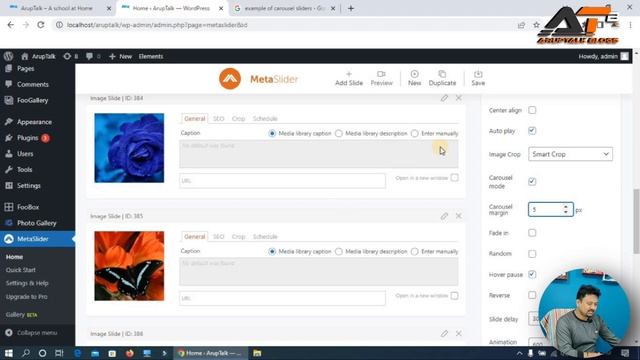Screen dimensions: 640x360
Task: Disable Hover pause checkbox
Action: [x=532, y=274]
